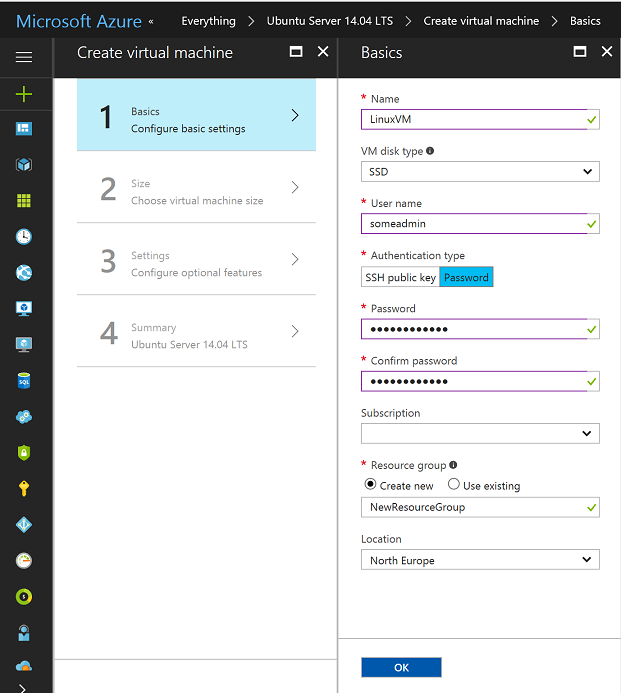Open gray Virtual machines (classic) monitor icon
Screen dimensions: 621x693
24,344
